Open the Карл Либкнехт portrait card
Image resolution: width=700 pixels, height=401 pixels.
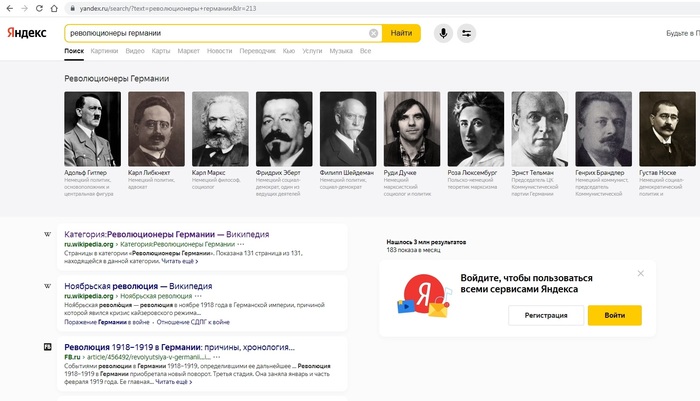click(x=156, y=129)
